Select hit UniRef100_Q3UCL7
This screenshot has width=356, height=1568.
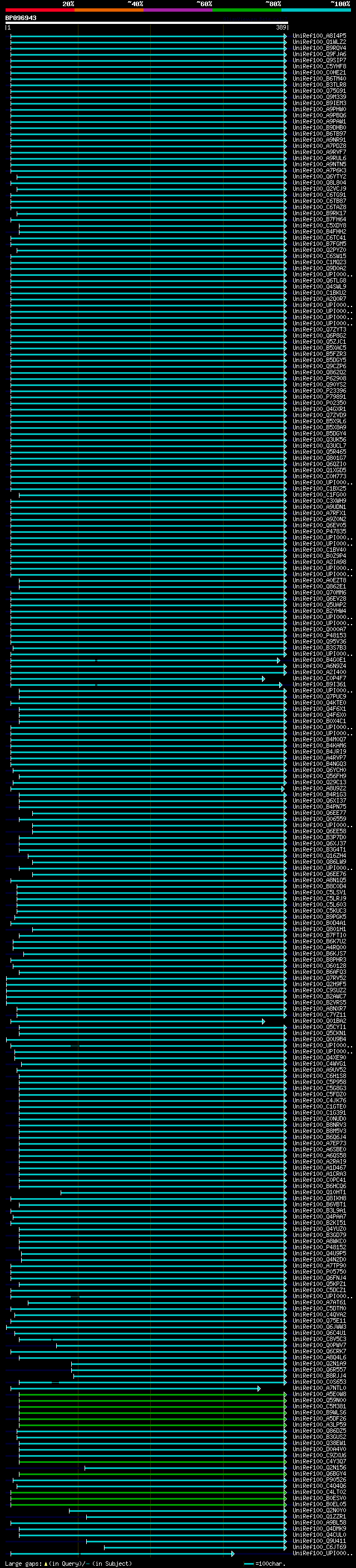[x=319, y=446]
